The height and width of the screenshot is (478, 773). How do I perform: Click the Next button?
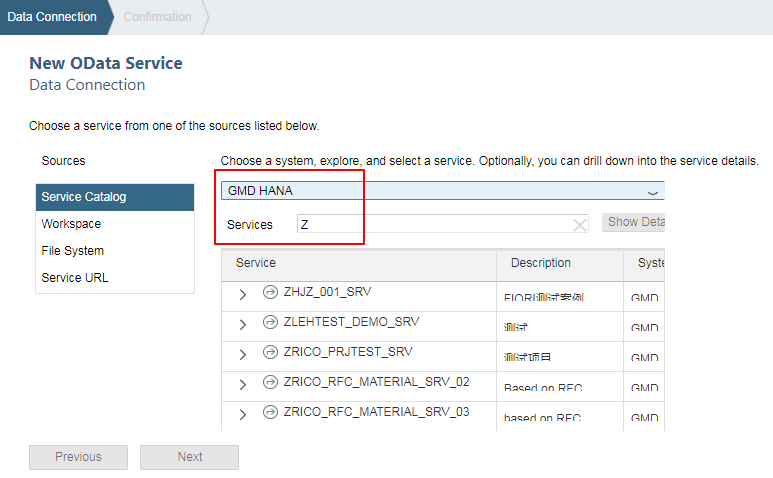coord(190,457)
